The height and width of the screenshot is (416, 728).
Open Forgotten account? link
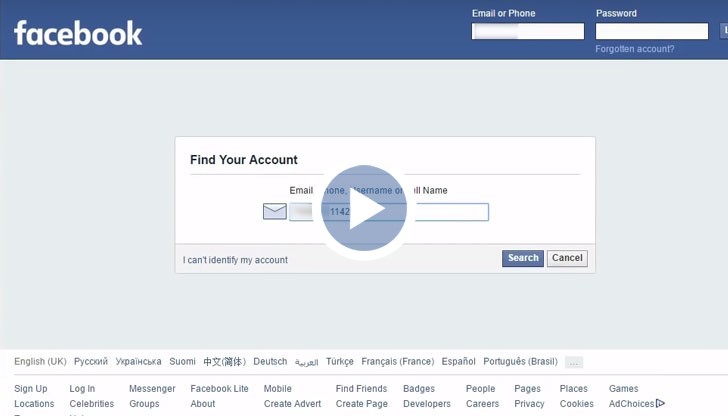pyautogui.click(x=635, y=49)
